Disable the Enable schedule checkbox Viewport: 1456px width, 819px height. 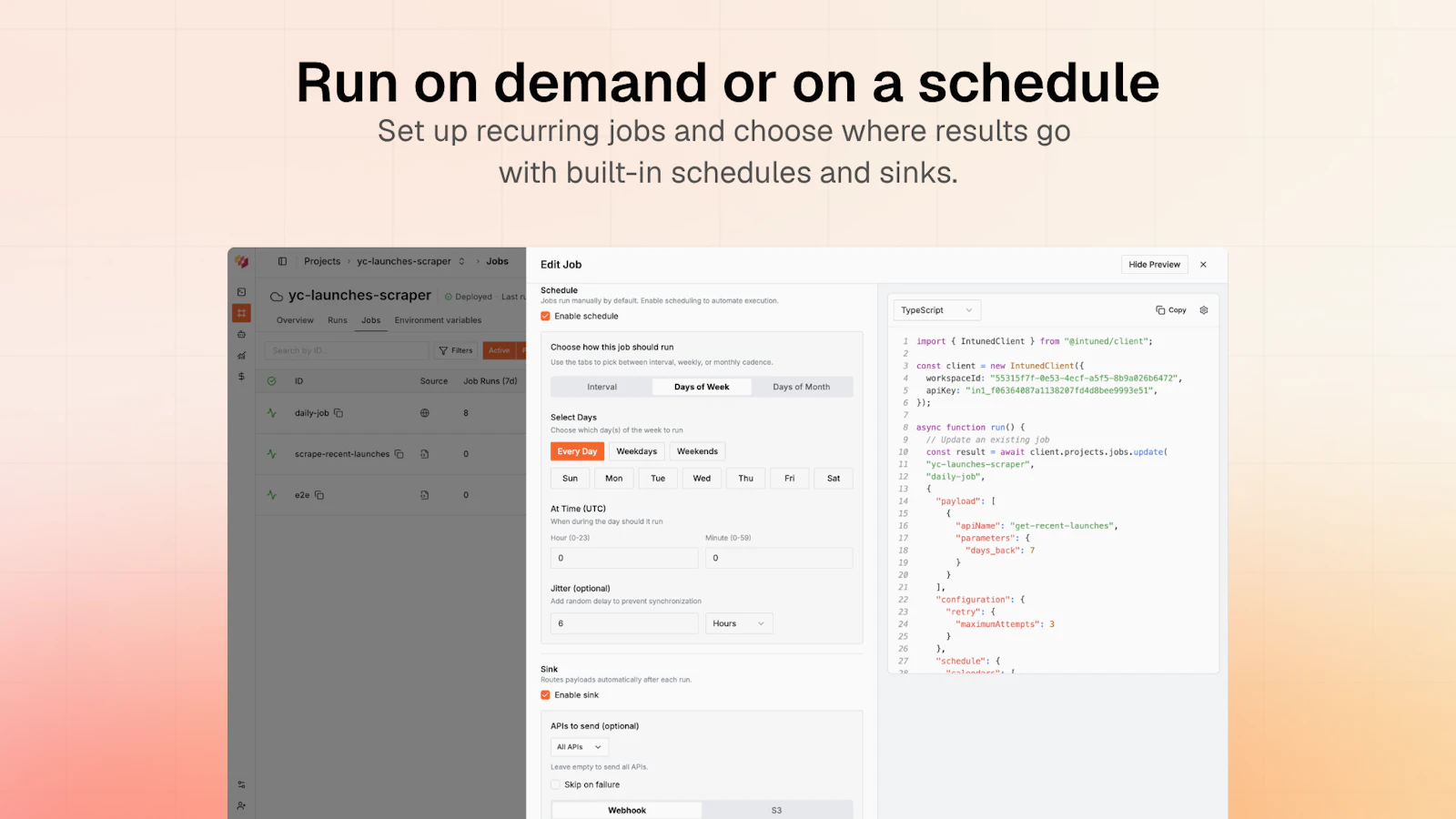(545, 317)
